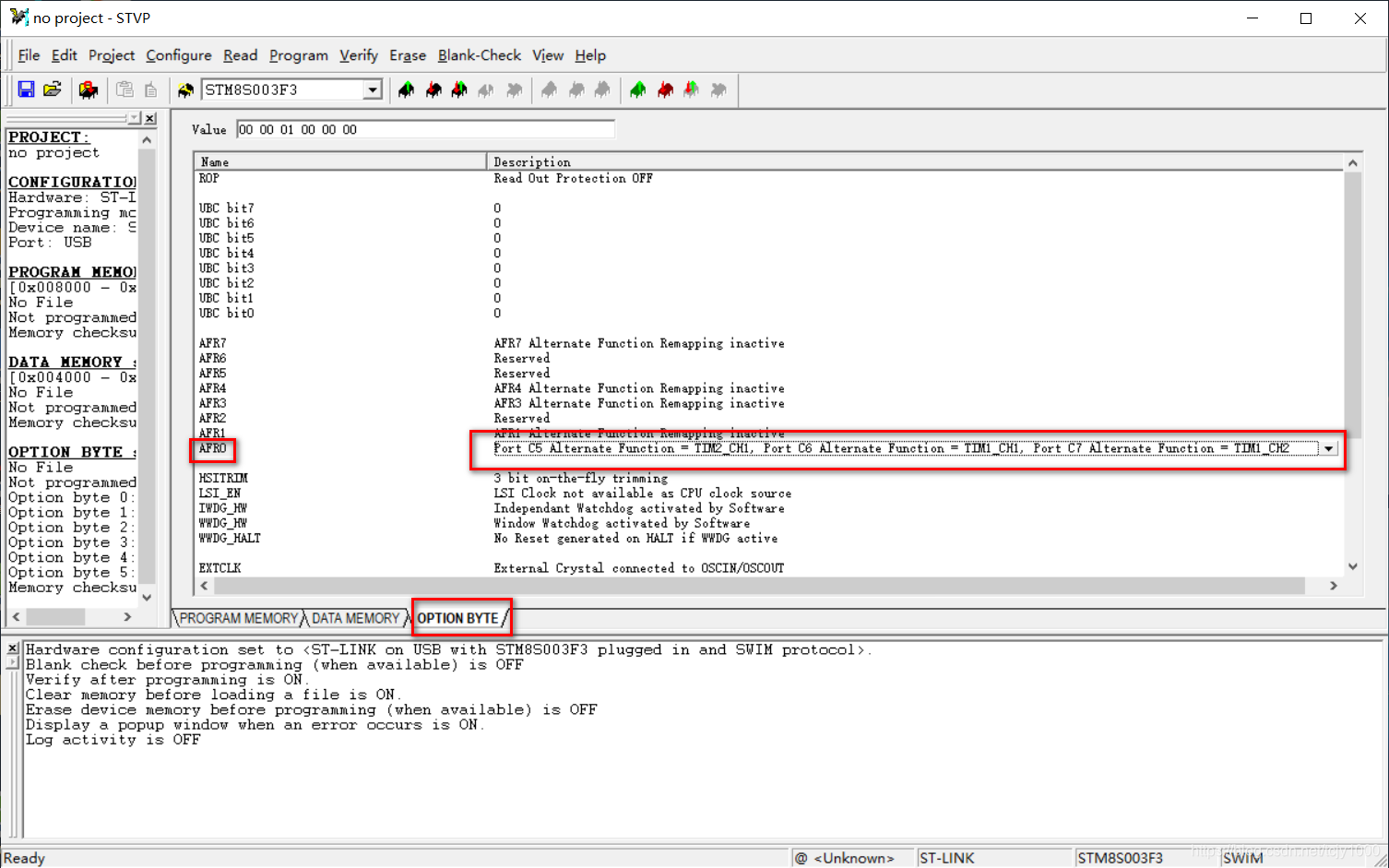
Task: Open the Configure menu
Action: 179,55
